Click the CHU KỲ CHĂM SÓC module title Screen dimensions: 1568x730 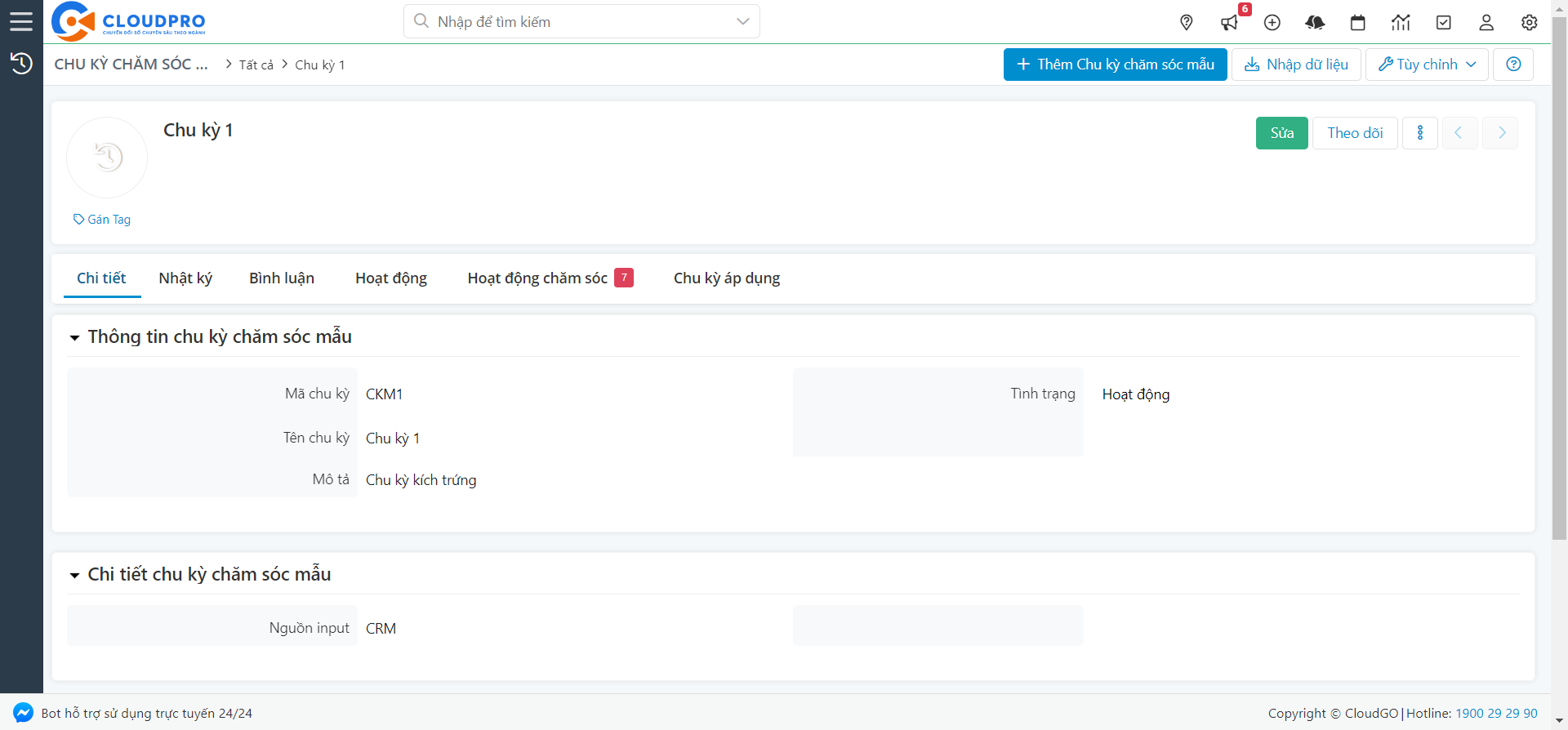131,65
